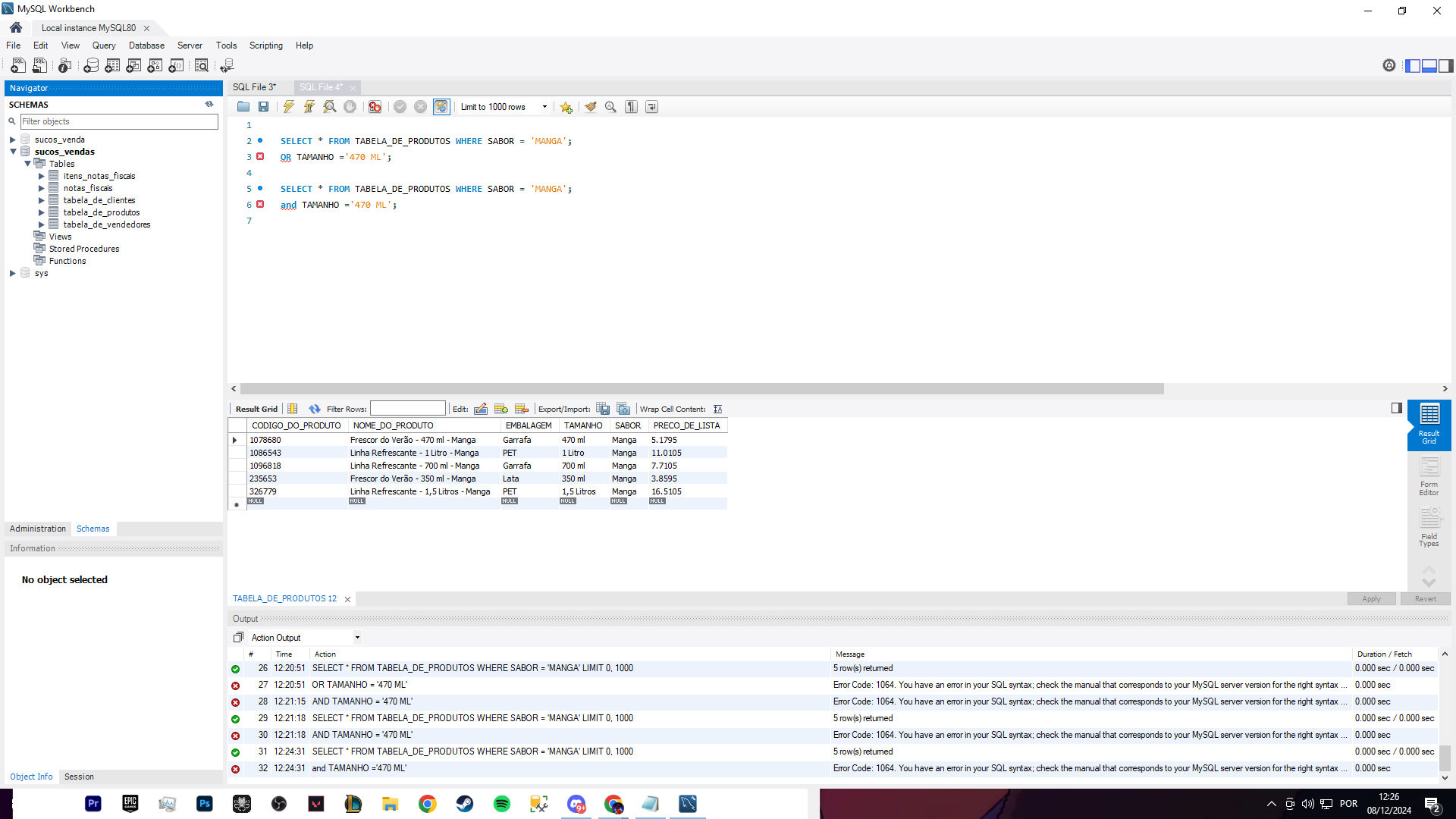Open Spotify from the taskbar
Screen dimensions: 1456x819
click(502, 804)
